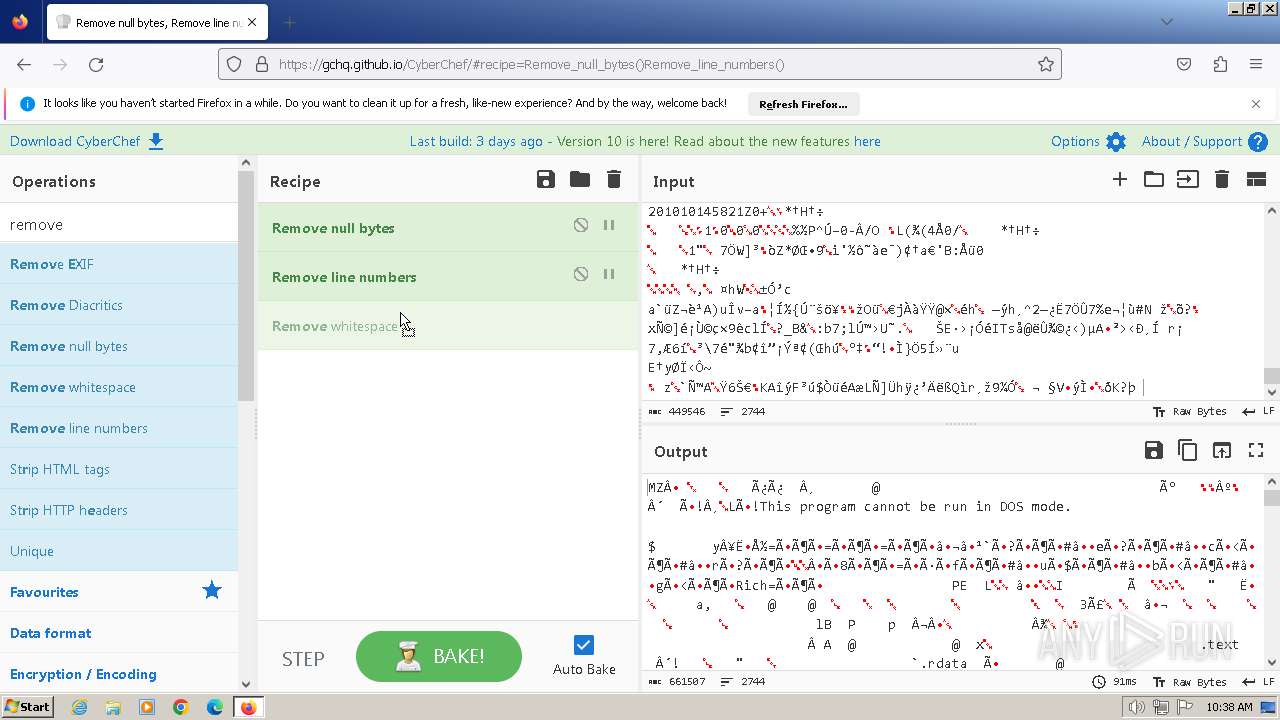Change output end of line sequence LF
The image size is (1280, 720).
pyautogui.click(x=1257, y=682)
